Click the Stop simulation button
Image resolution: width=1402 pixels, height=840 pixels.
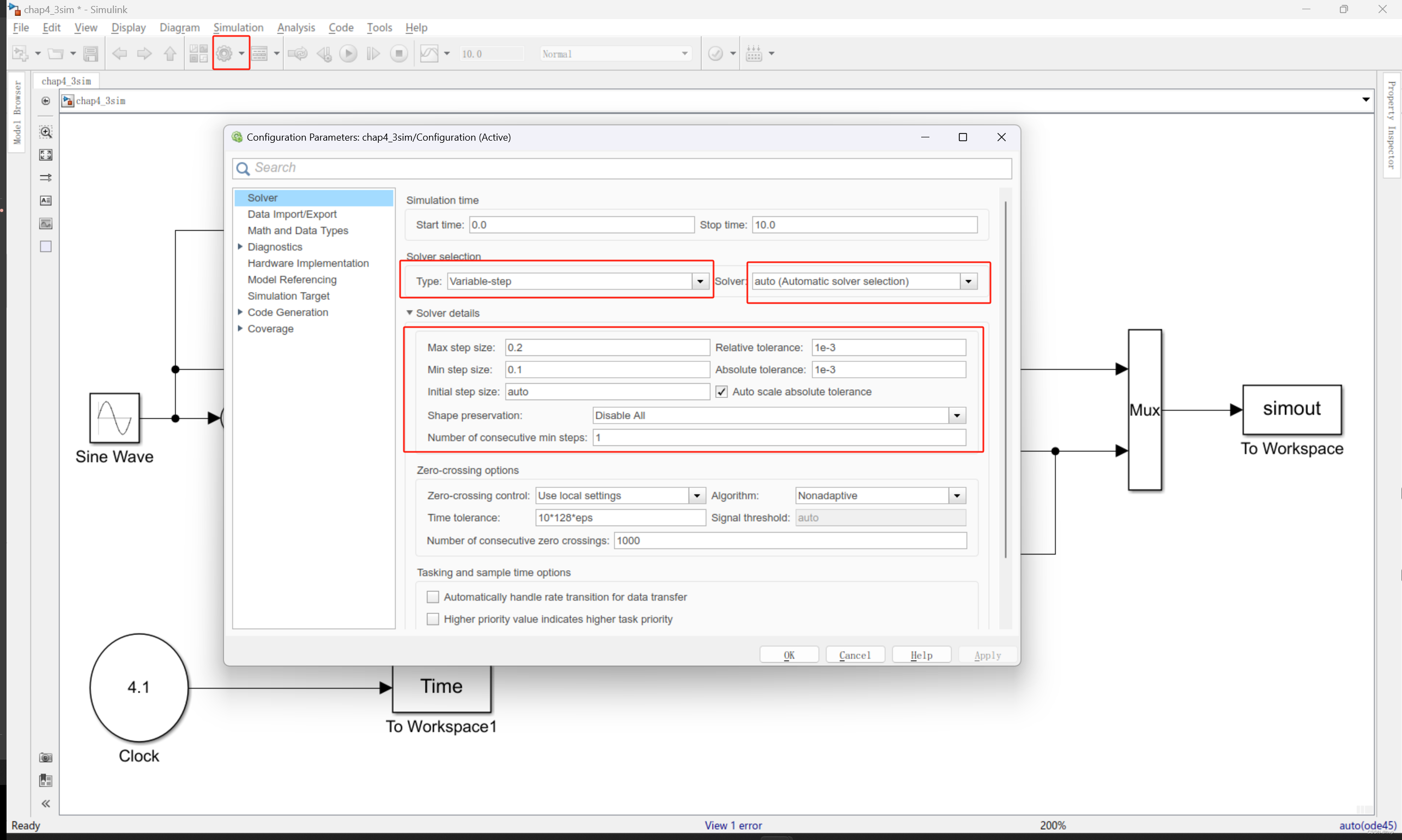coord(398,54)
